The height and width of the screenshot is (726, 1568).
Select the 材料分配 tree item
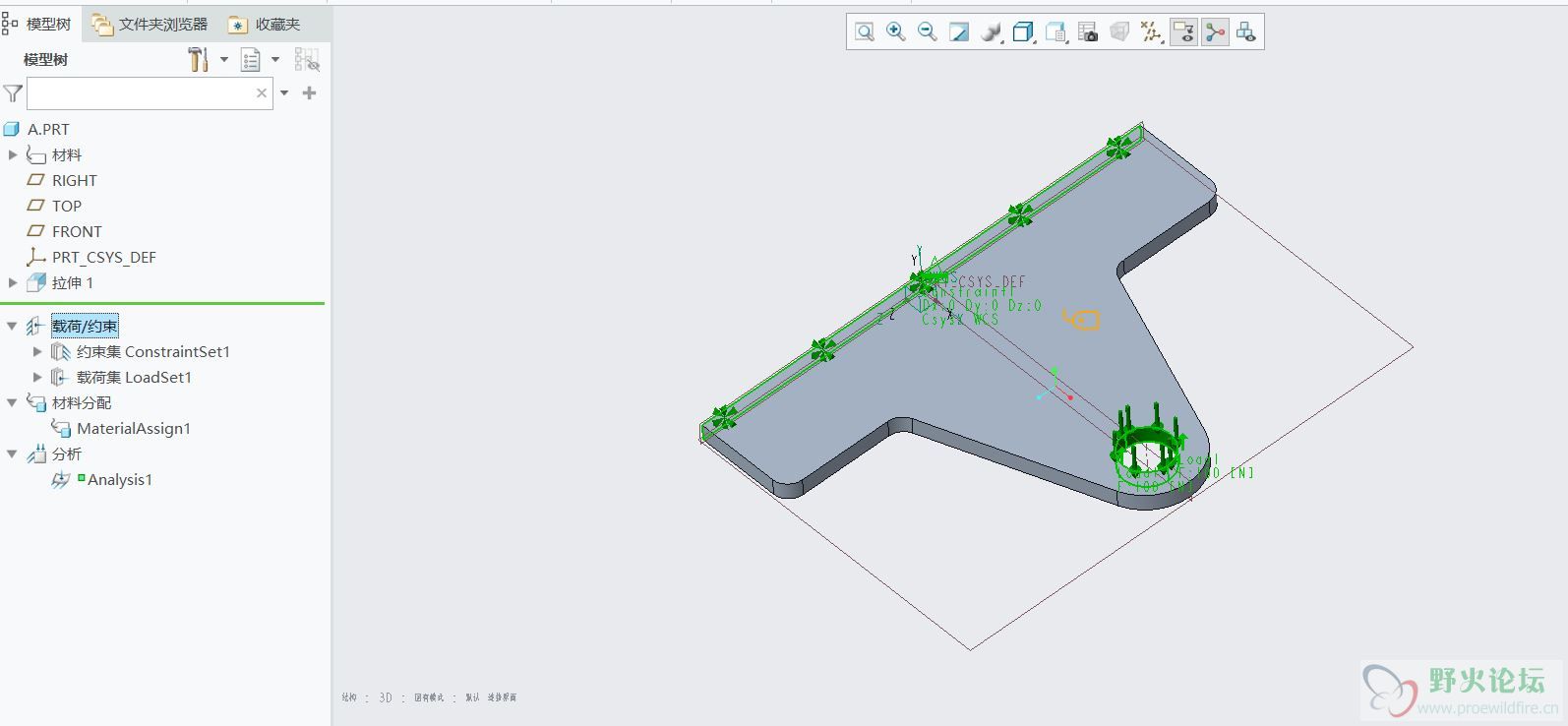[82, 402]
